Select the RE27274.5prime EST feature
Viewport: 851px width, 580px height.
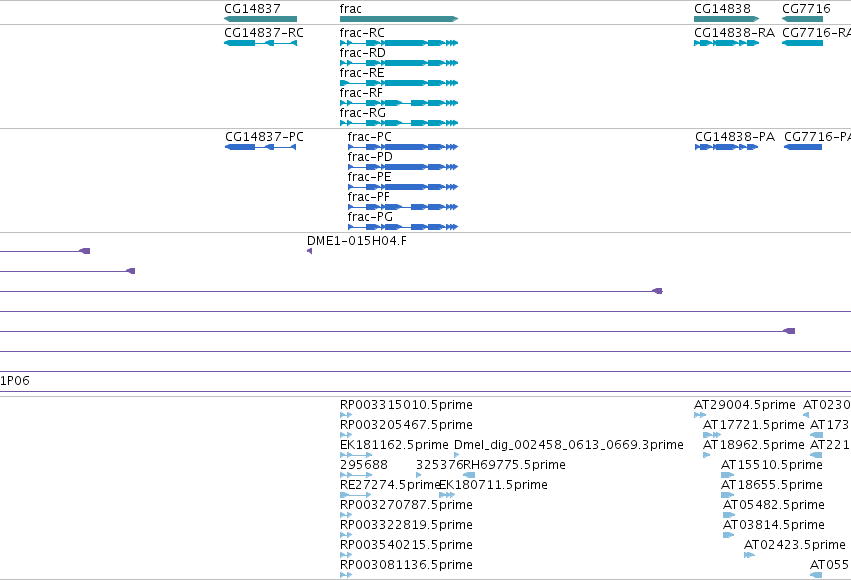point(355,495)
